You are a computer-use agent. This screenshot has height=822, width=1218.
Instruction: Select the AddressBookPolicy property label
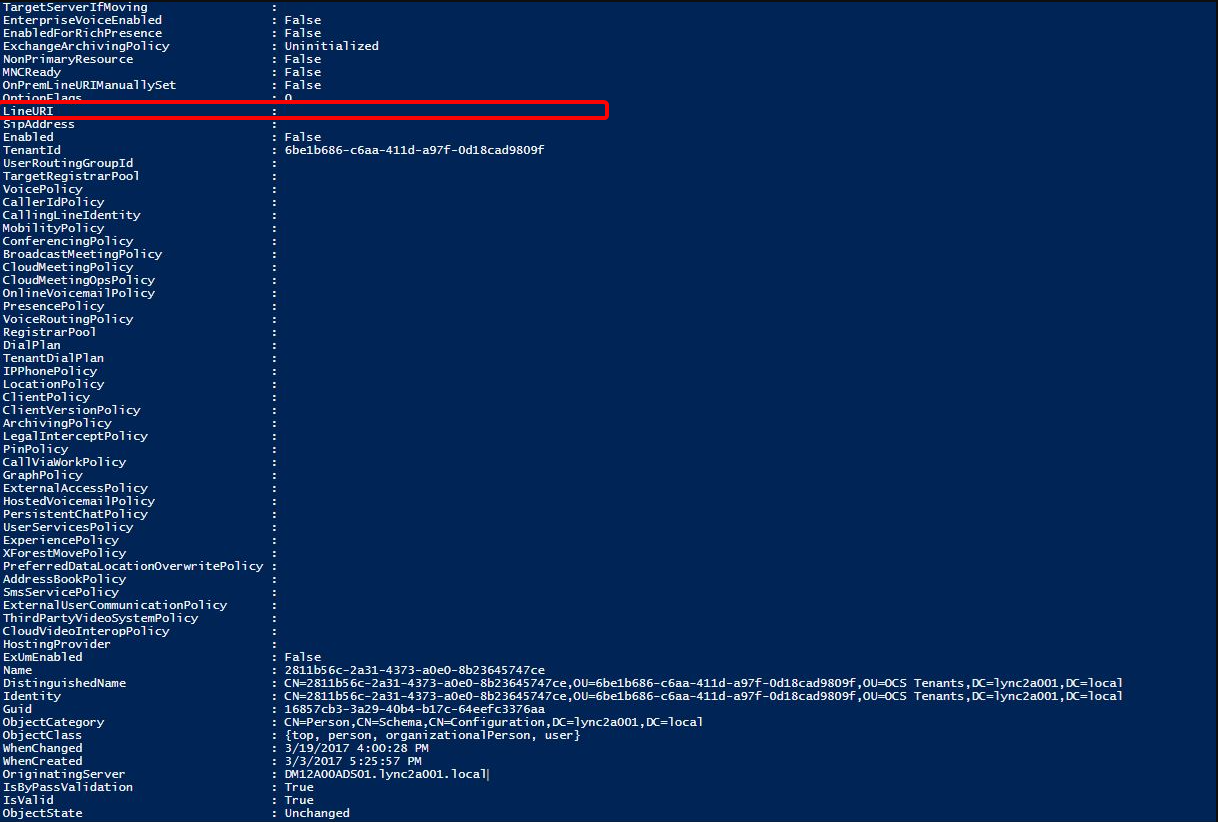[x=65, y=579]
